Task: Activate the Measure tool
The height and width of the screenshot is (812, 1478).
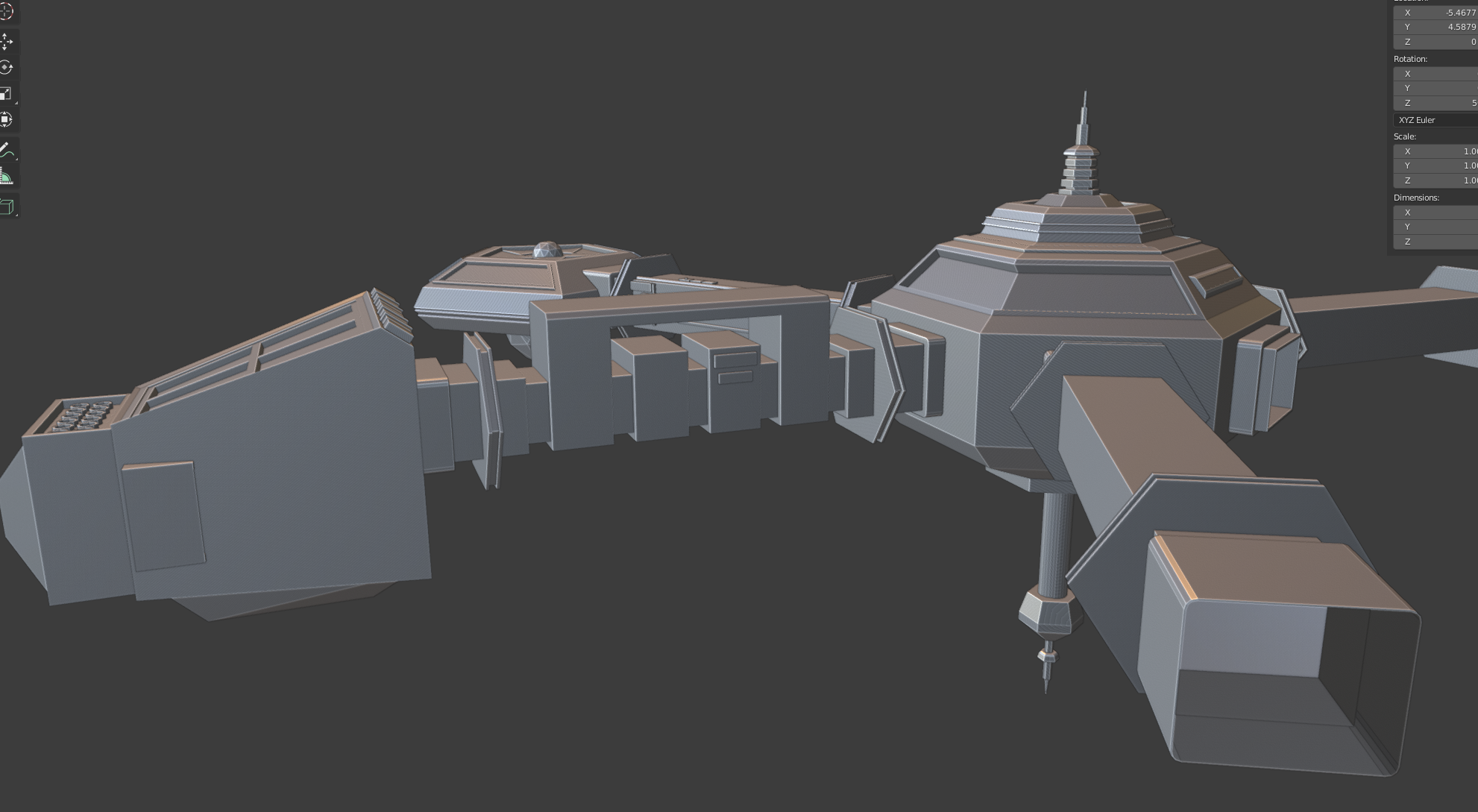Action: coord(6,177)
